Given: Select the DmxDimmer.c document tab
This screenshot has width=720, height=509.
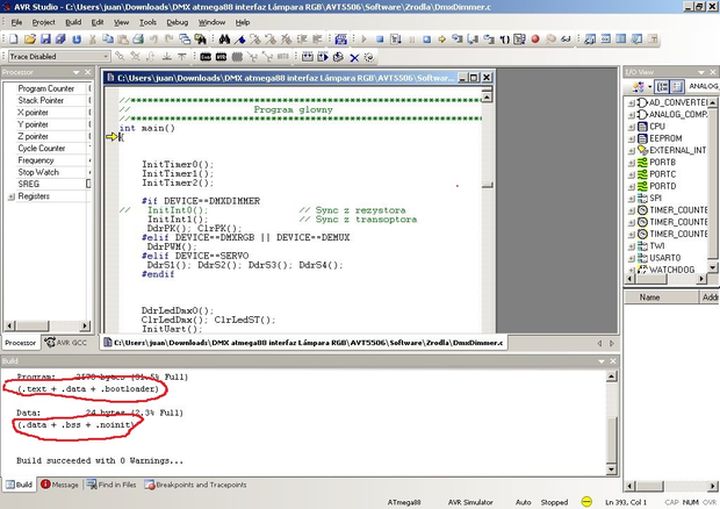Looking at the screenshot, I should coord(303,343).
